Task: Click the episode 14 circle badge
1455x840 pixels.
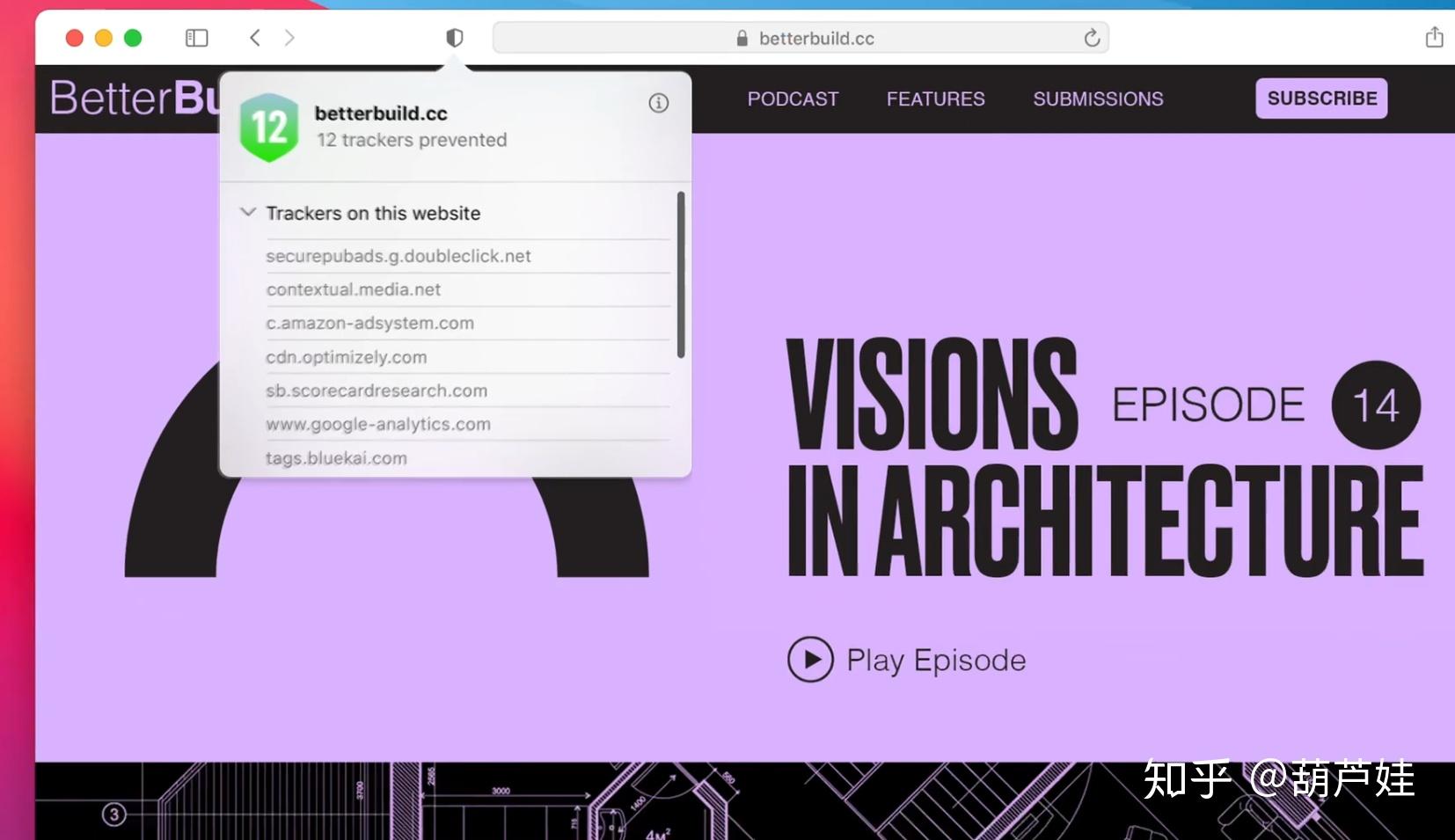Action: 1376,405
